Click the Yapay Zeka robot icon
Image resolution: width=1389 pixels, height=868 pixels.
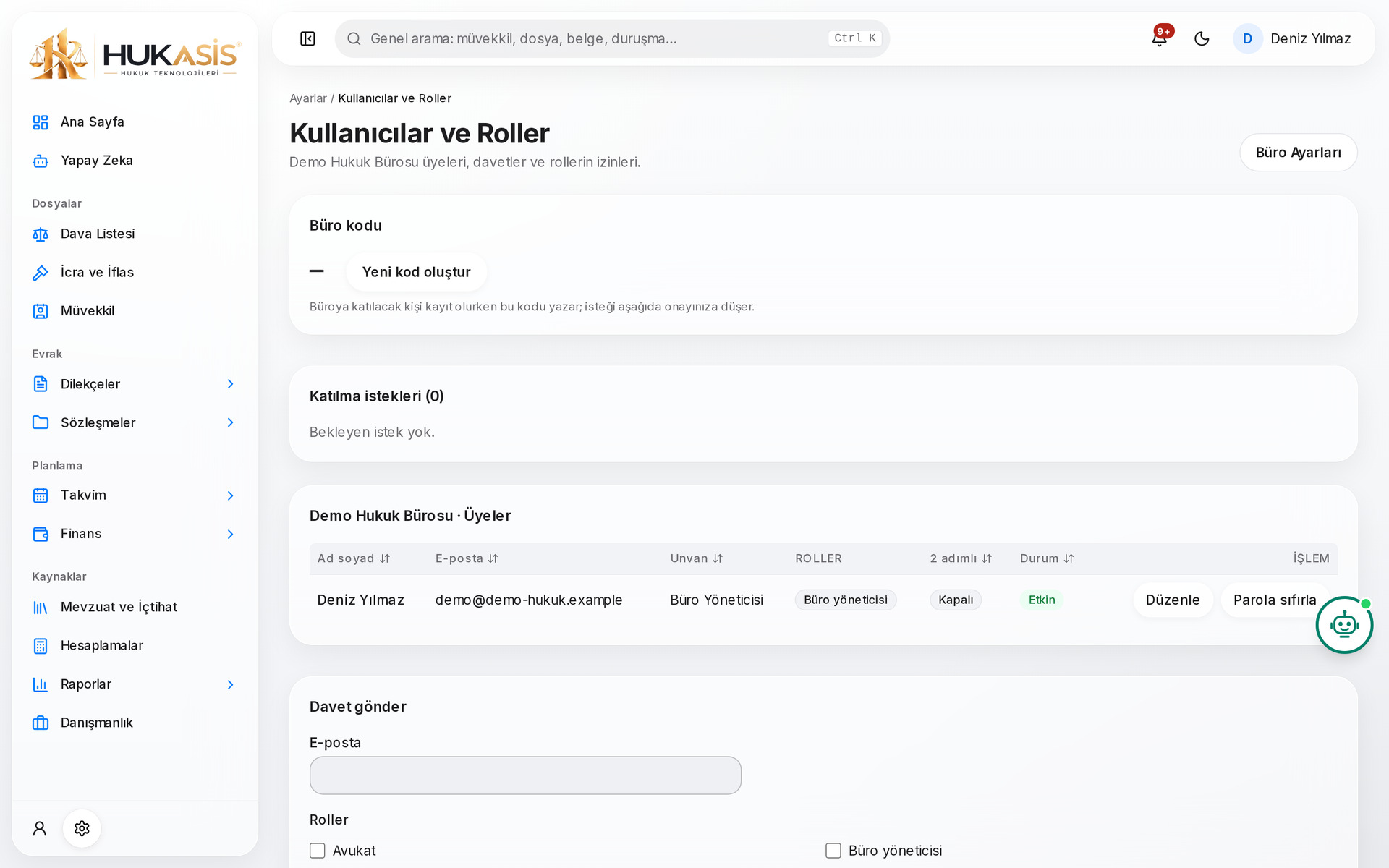(41, 161)
